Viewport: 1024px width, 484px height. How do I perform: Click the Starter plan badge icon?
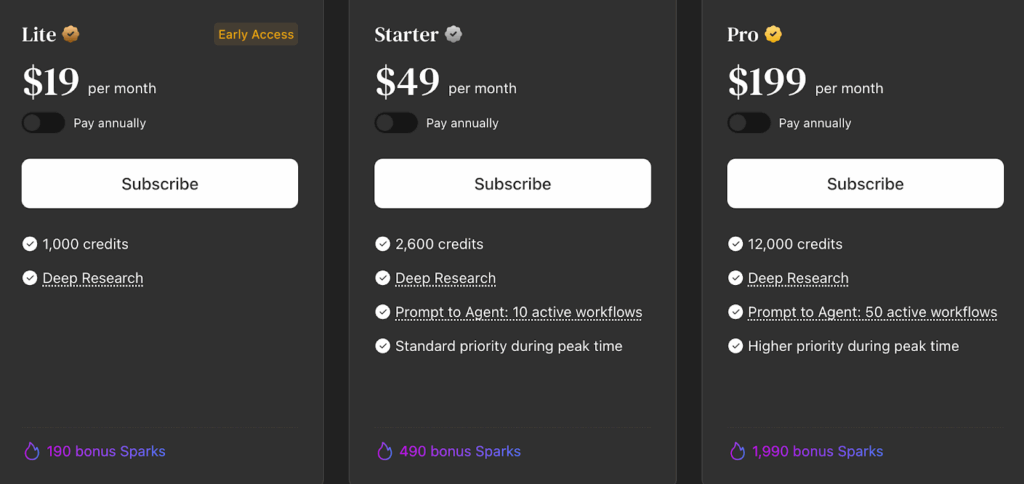click(x=454, y=34)
